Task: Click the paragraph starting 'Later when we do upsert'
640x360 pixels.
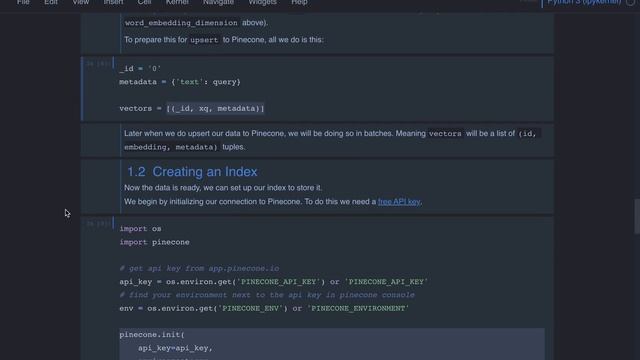Action: tap(332, 140)
